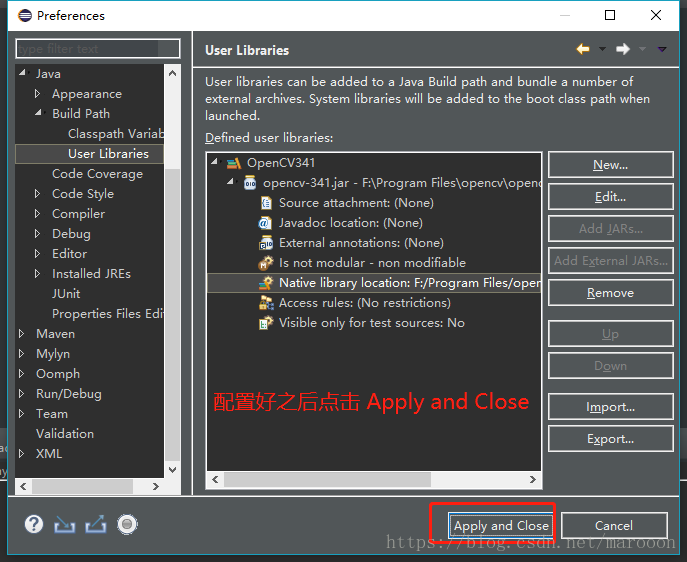Expand the Appearance node
This screenshot has width=687, height=562.
[x=37, y=93]
